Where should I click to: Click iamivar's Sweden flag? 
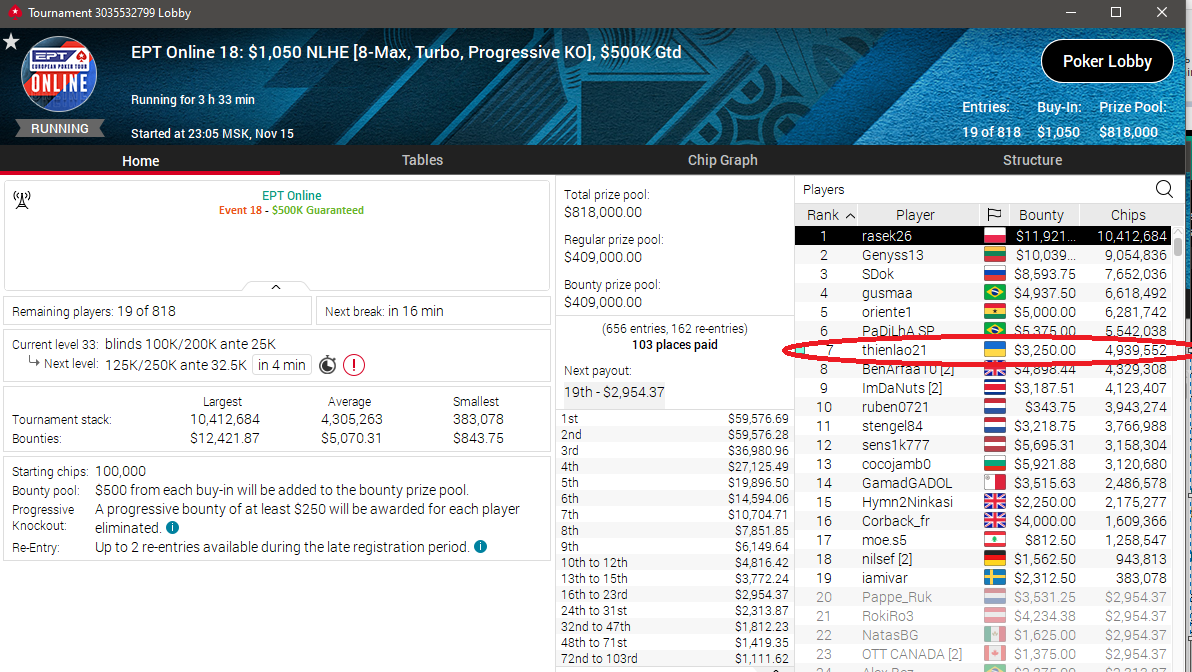click(x=994, y=578)
